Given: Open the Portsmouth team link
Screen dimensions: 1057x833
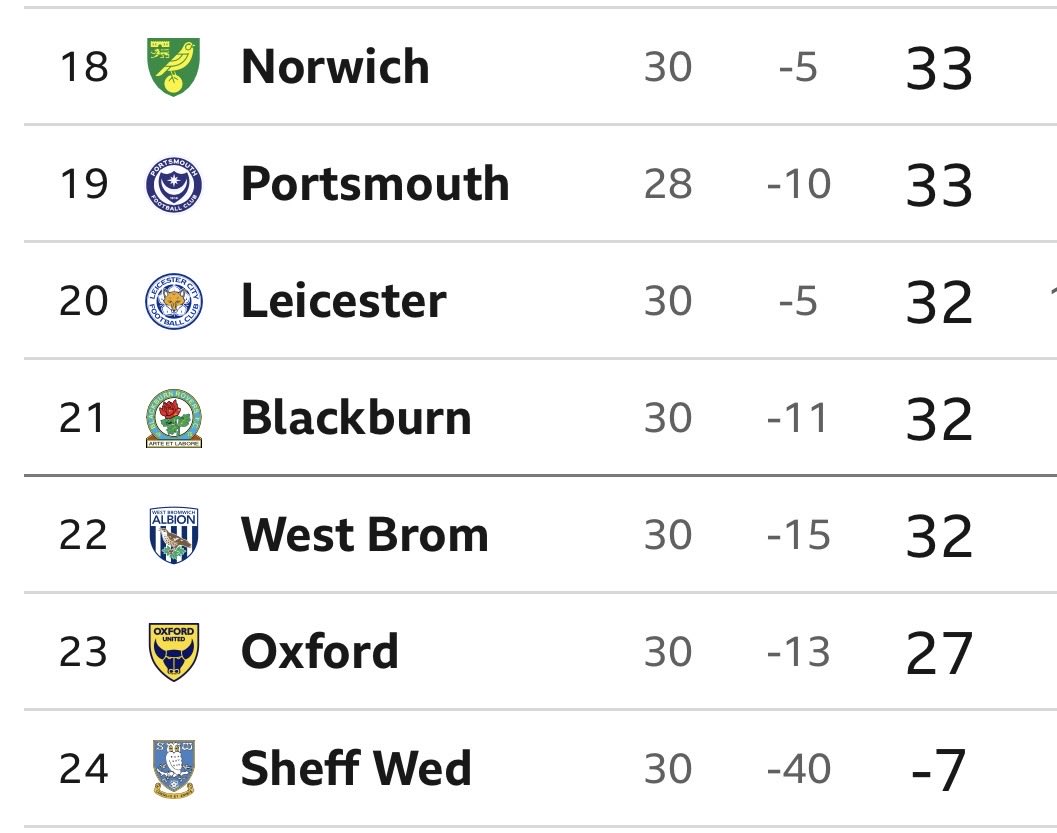Looking at the screenshot, I should 375,184.
